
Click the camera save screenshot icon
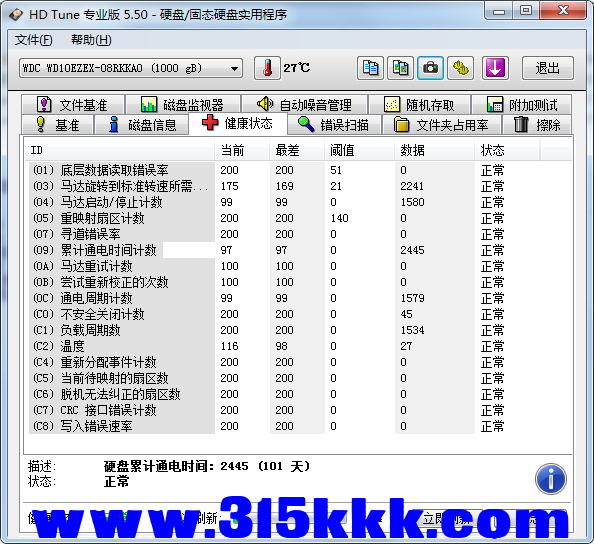pos(430,68)
